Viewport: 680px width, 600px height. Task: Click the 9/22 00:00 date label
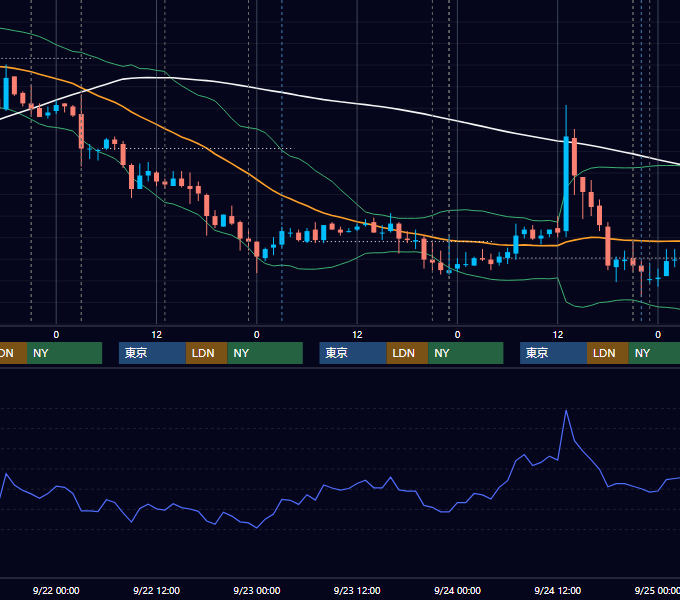[x=56, y=590]
